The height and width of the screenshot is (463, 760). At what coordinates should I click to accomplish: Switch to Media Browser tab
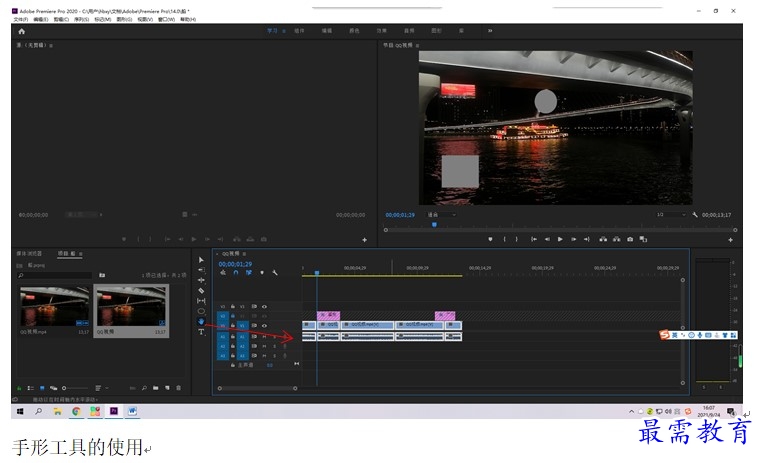click(x=30, y=254)
